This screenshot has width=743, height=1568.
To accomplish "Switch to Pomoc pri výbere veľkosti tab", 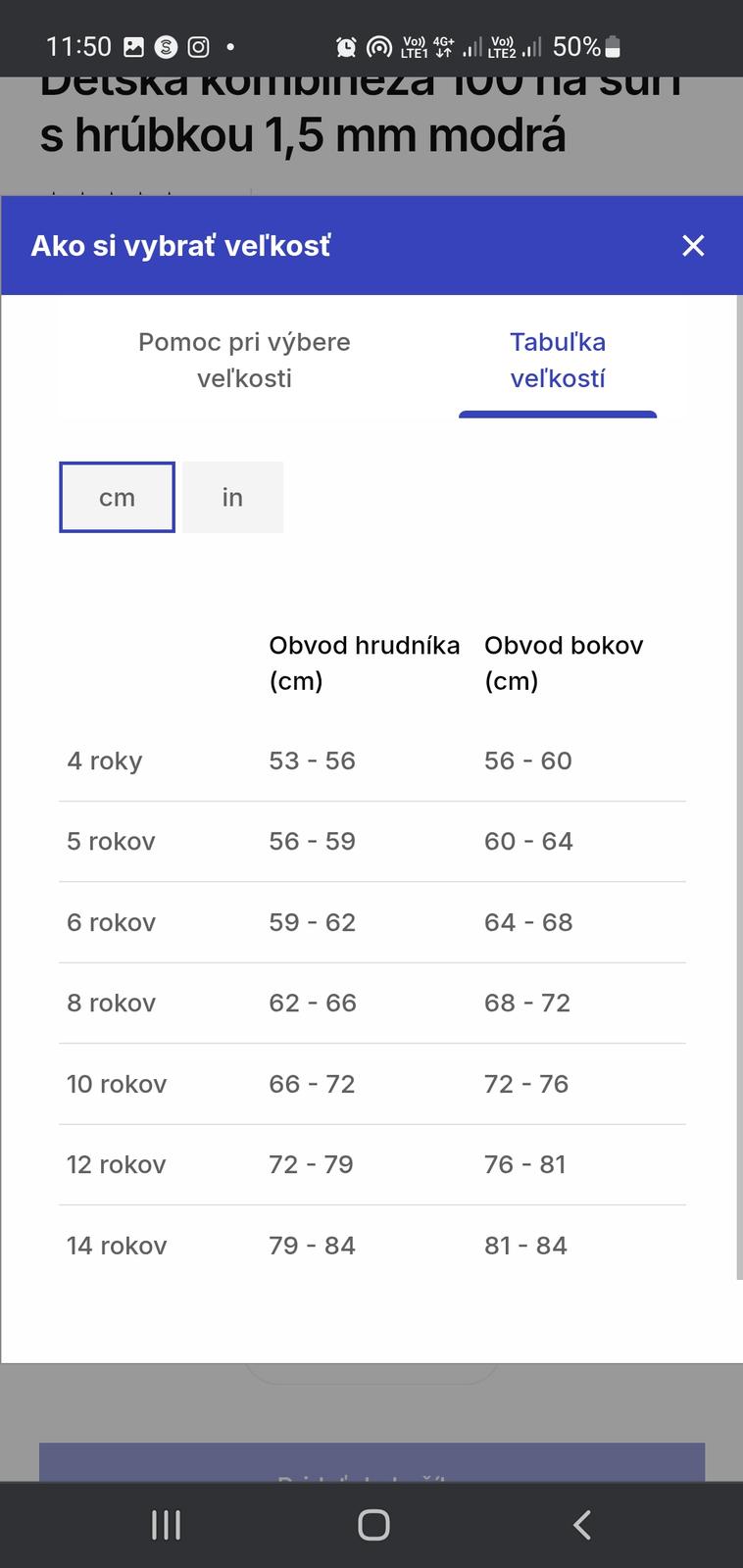I will [x=244, y=360].
